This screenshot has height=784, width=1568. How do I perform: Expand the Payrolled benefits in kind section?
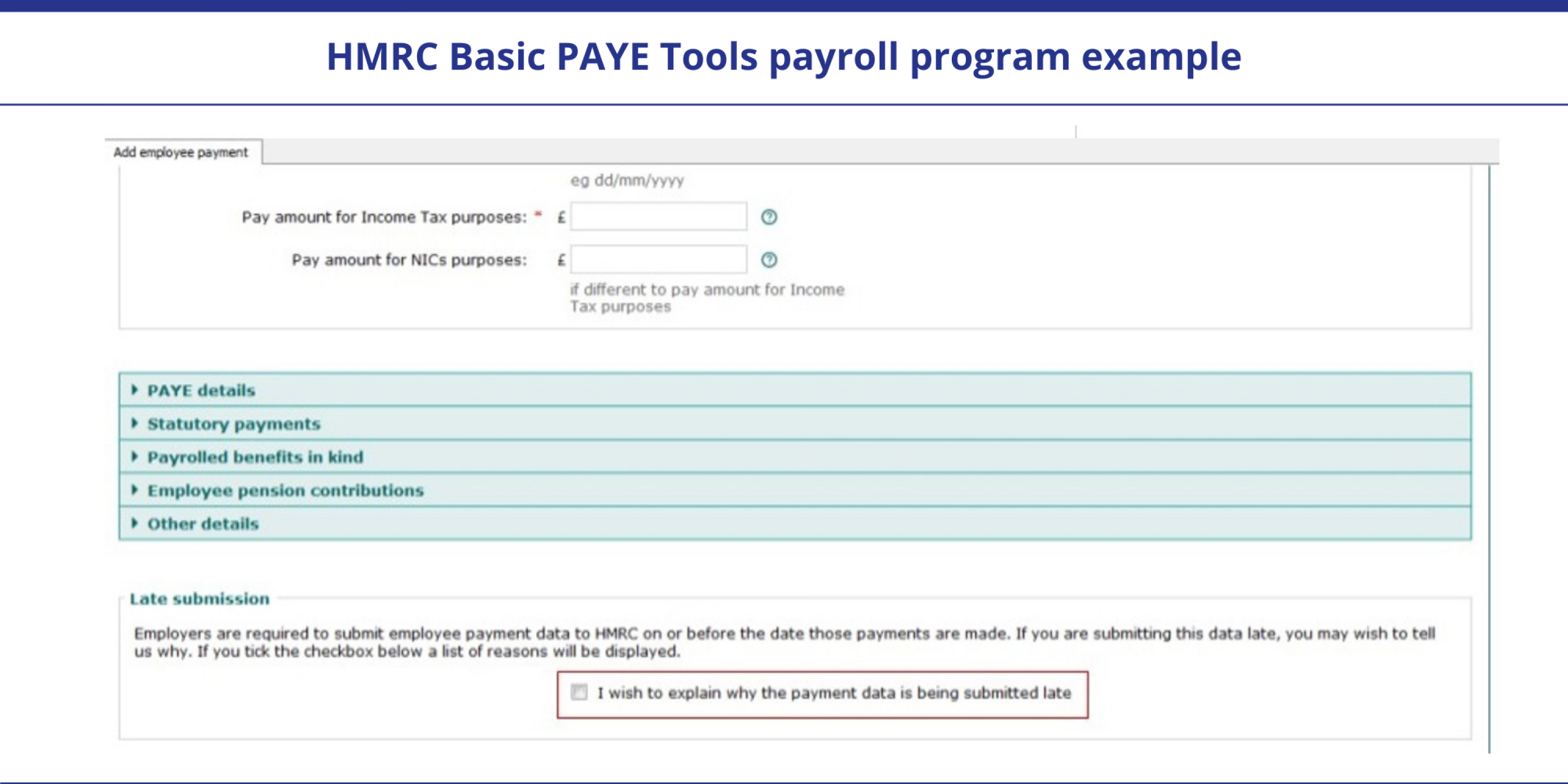tap(255, 456)
